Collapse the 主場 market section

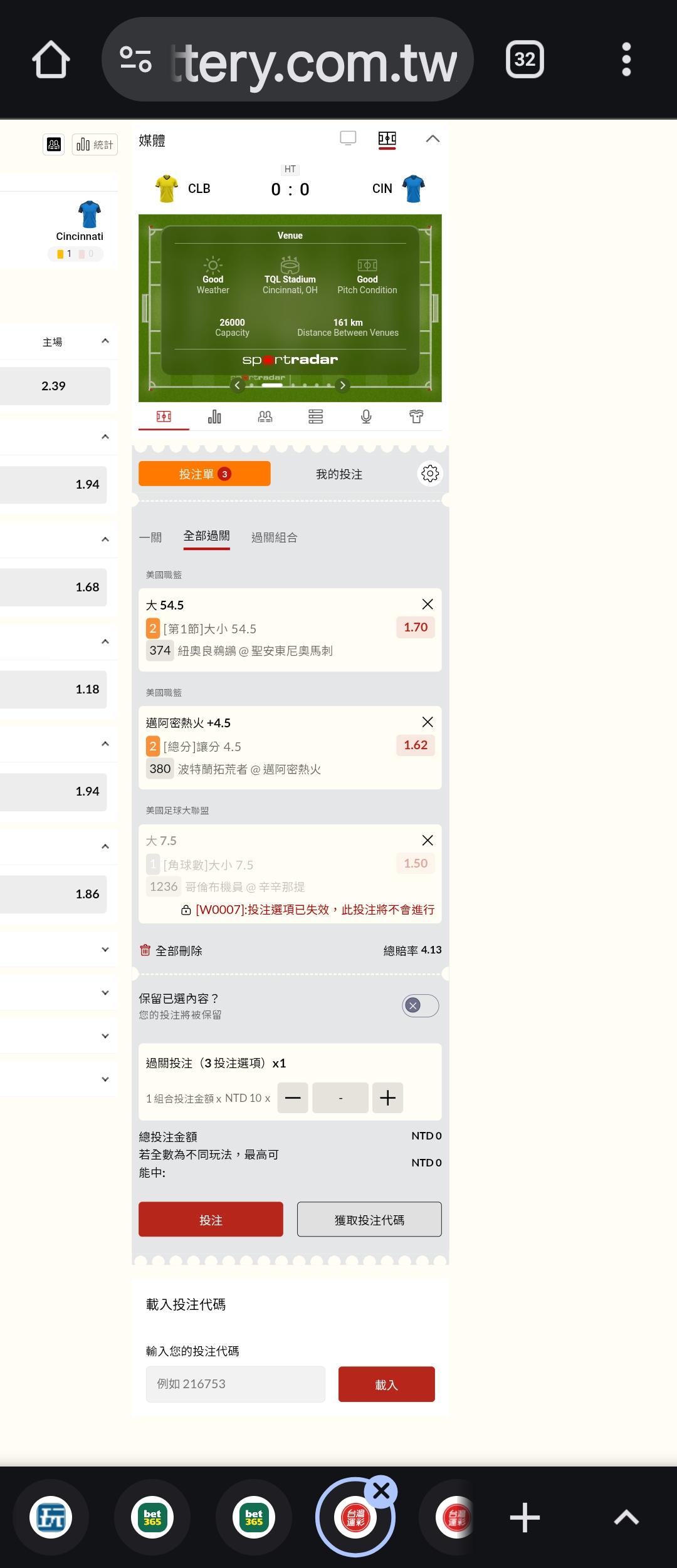tap(105, 341)
